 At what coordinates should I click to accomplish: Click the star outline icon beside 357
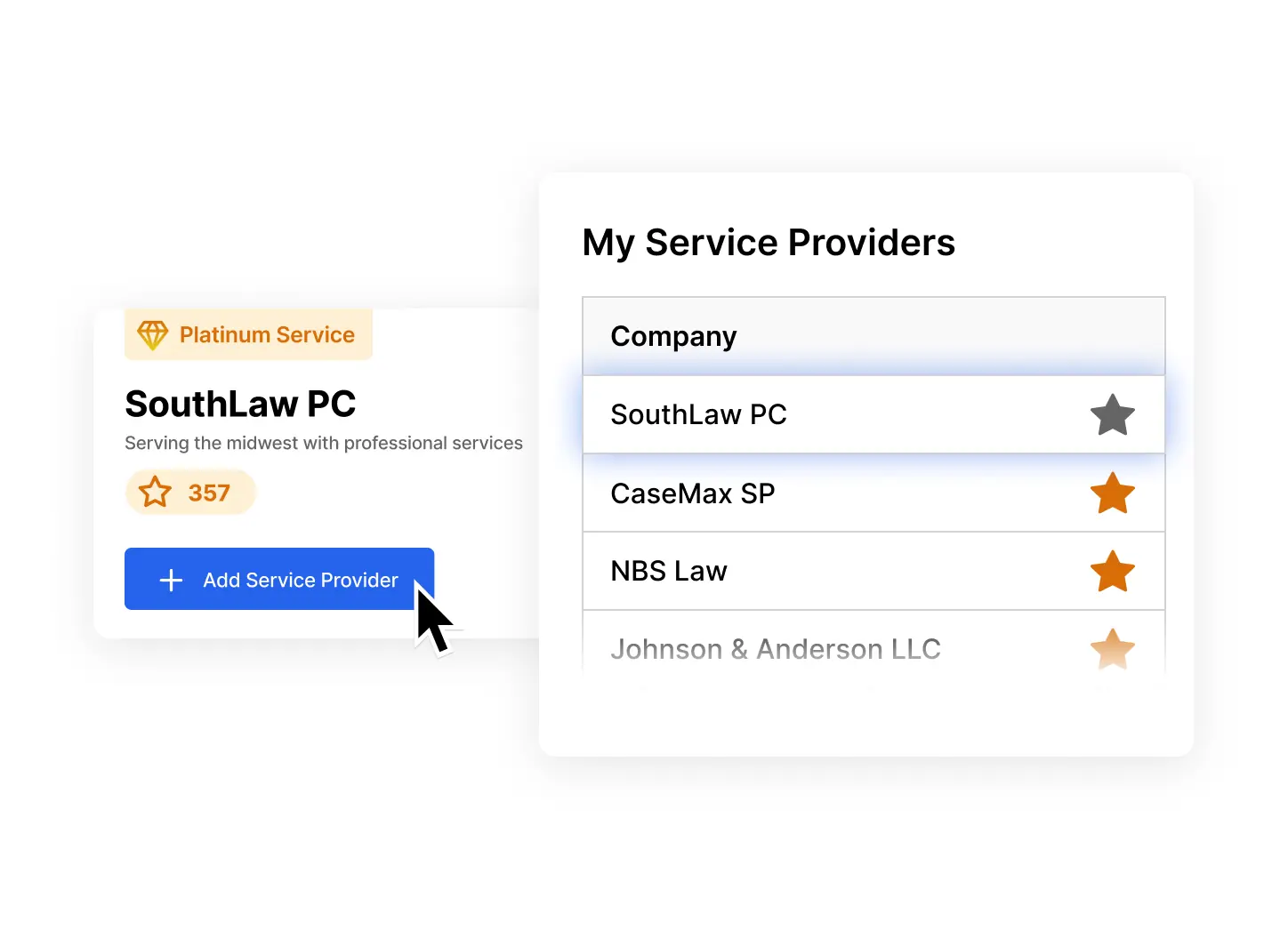coord(155,492)
